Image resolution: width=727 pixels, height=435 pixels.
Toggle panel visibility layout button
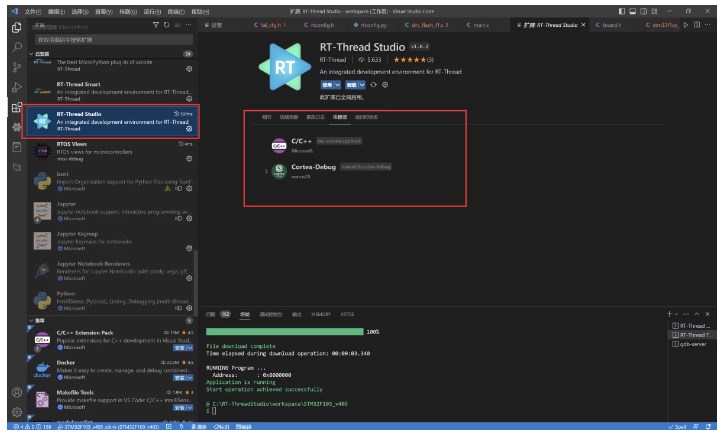point(632,11)
